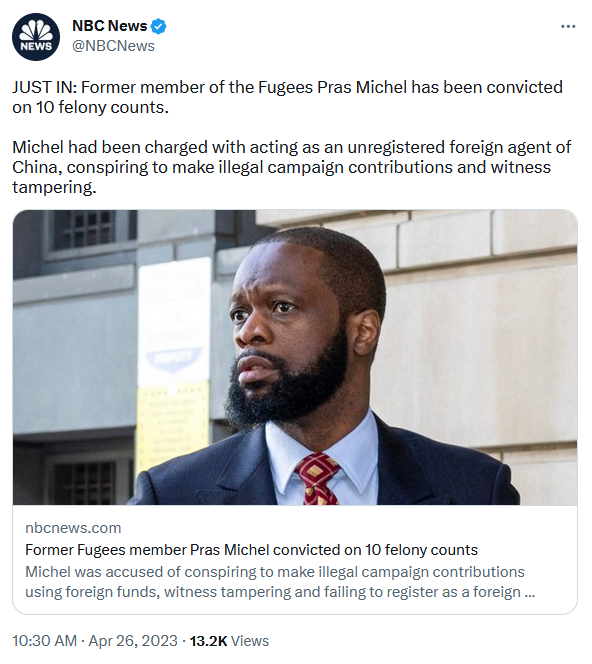Select the Apr 26, 2023 date
This screenshot has height=664, width=592.
[x=133, y=641]
